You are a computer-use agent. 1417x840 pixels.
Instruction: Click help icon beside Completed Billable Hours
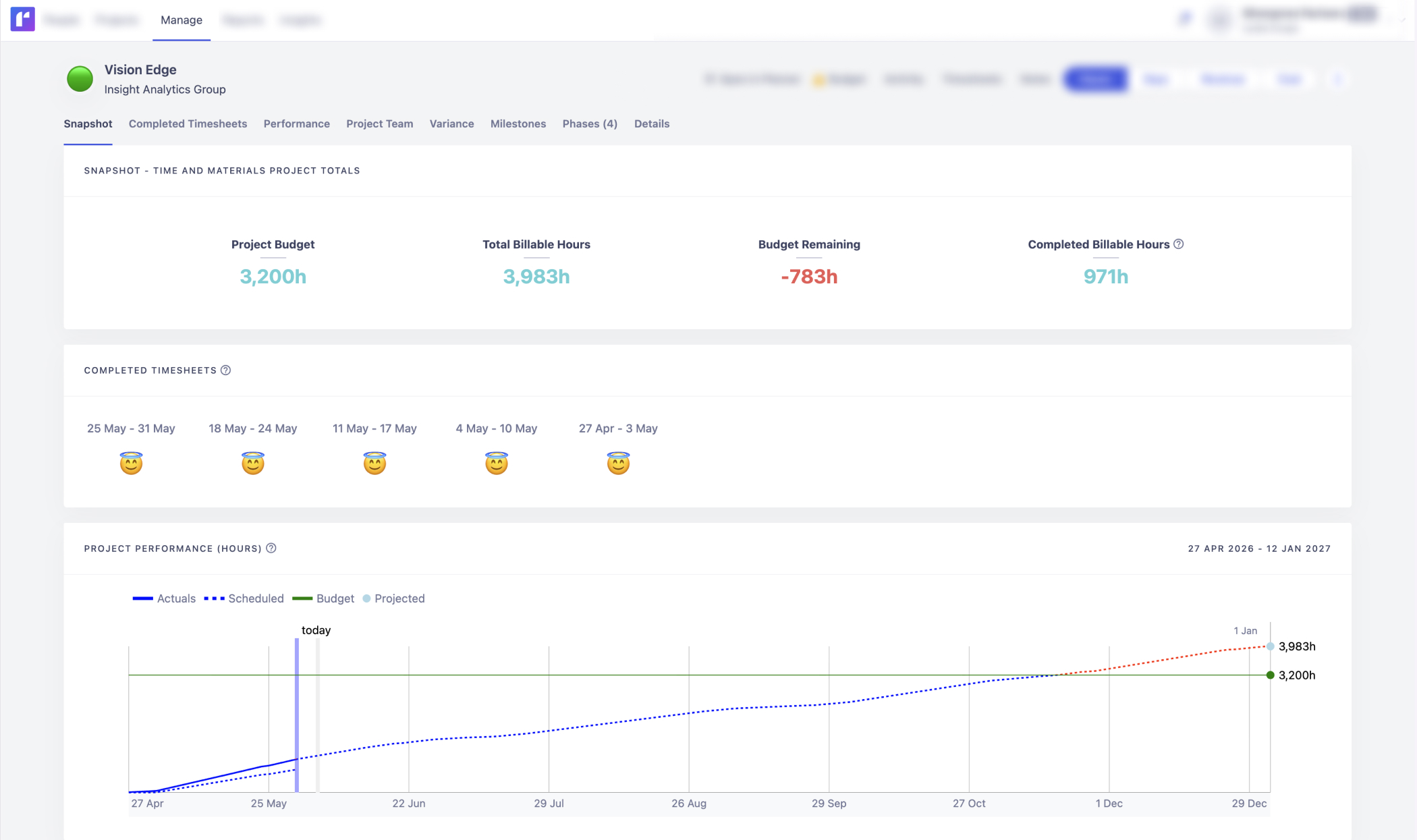click(1178, 244)
